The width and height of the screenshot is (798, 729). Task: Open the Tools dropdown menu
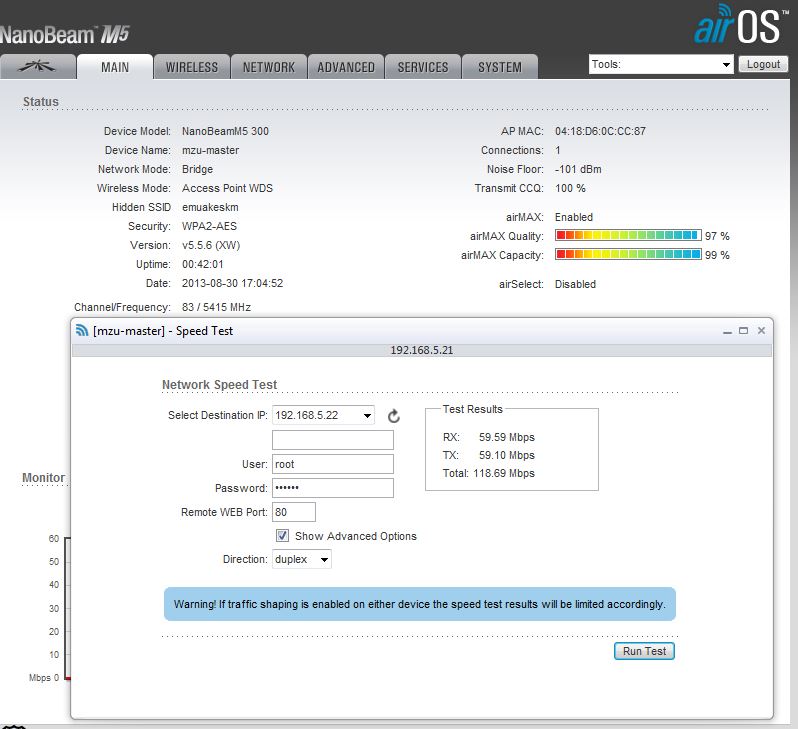[661, 64]
